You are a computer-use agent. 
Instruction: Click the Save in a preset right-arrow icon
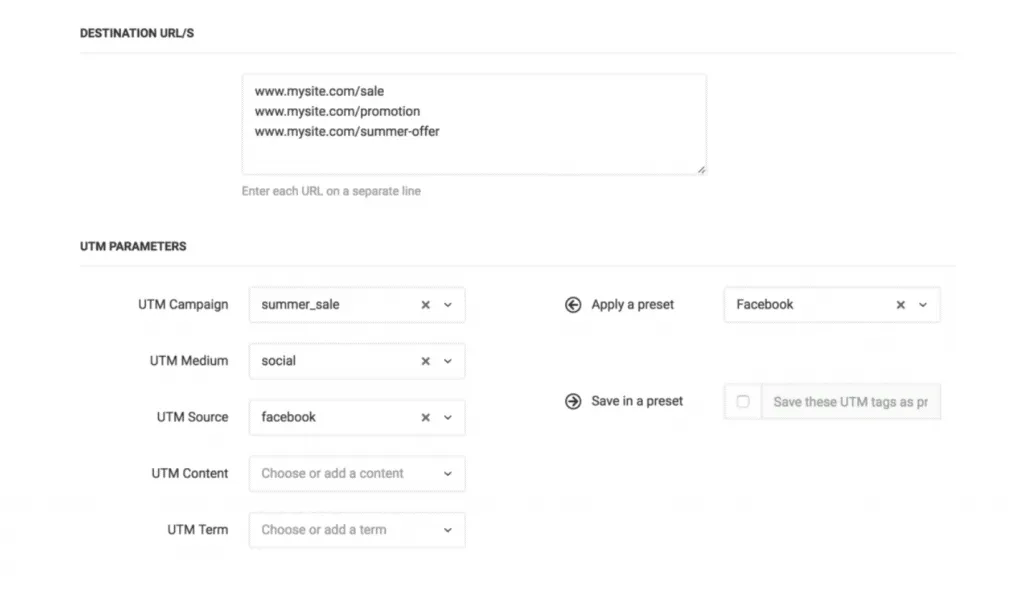click(x=573, y=401)
